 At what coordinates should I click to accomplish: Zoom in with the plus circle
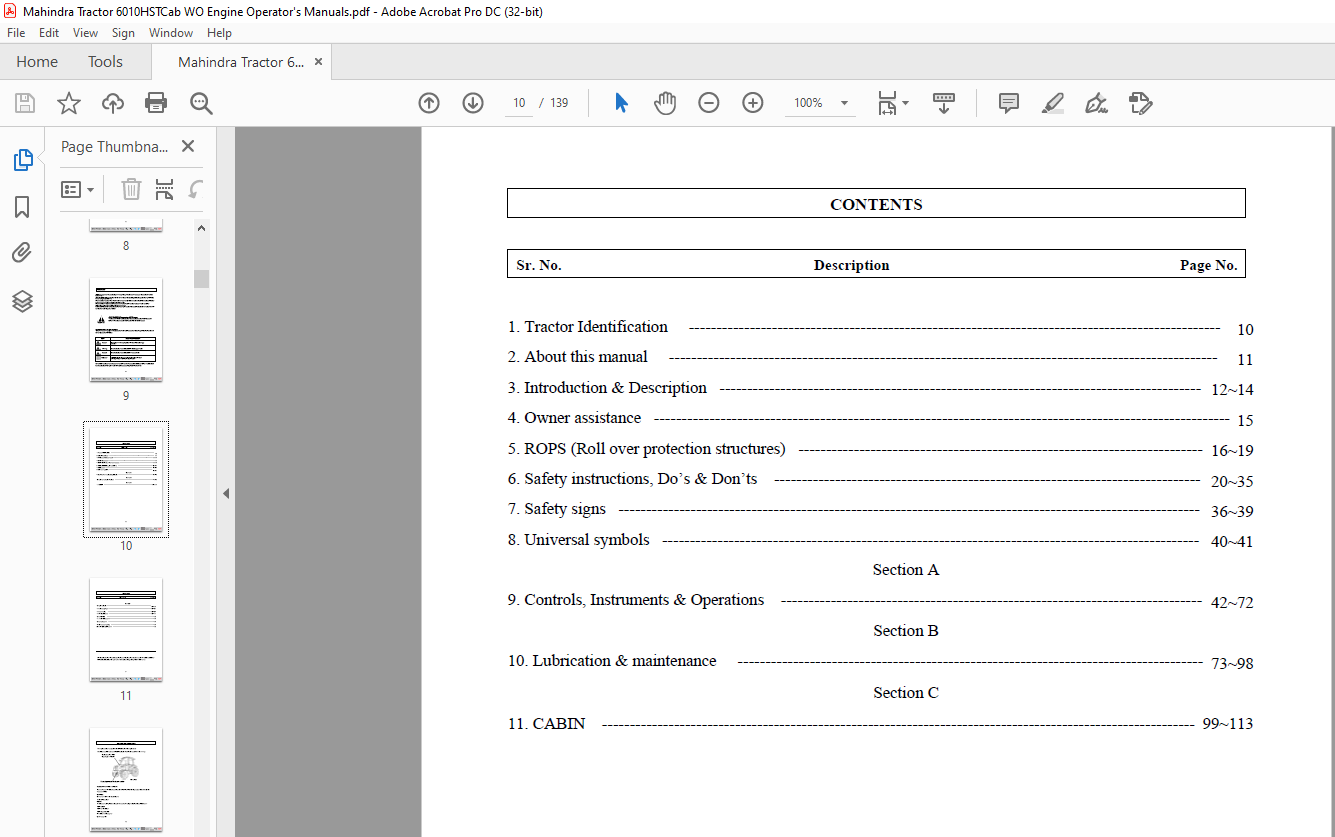753,103
